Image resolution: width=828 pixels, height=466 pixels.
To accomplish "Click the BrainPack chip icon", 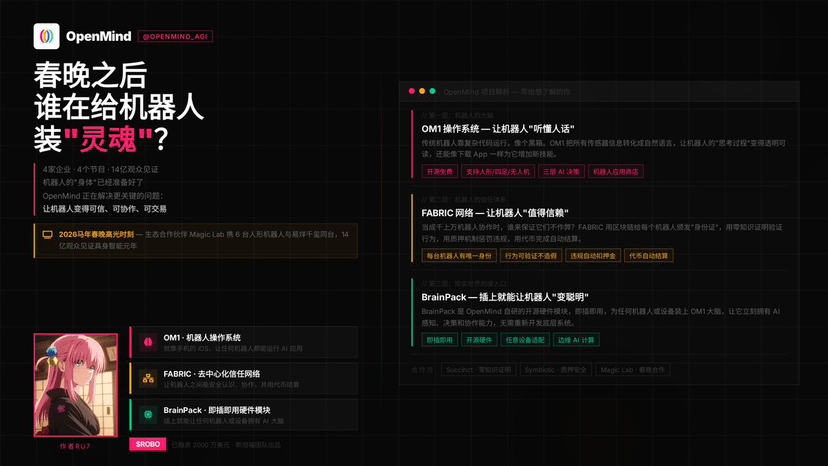I will point(148,415).
